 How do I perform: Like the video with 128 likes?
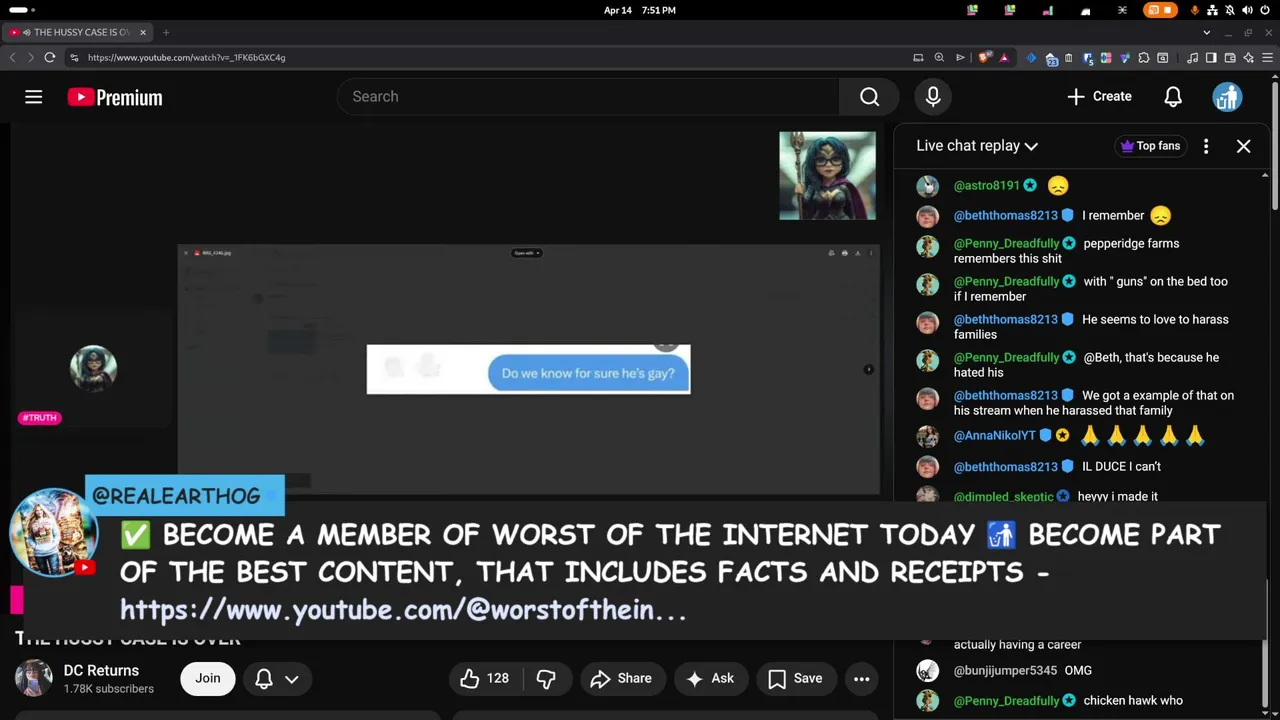(x=485, y=678)
